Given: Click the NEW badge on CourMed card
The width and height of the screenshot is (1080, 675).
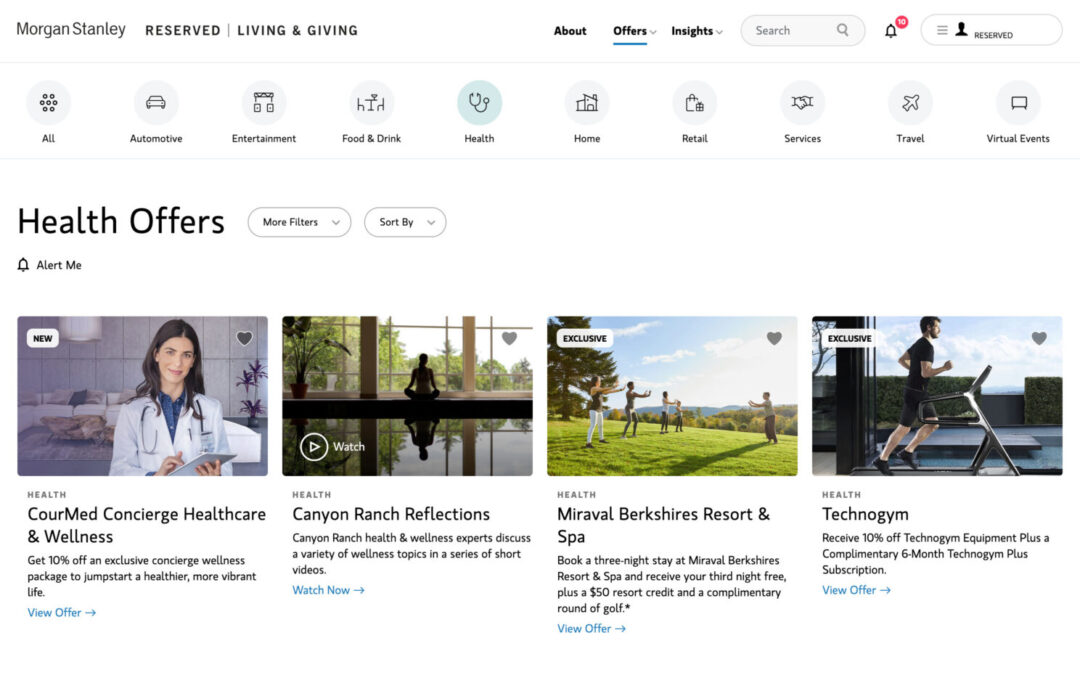Looking at the screenshot, I should click(43, 338).
